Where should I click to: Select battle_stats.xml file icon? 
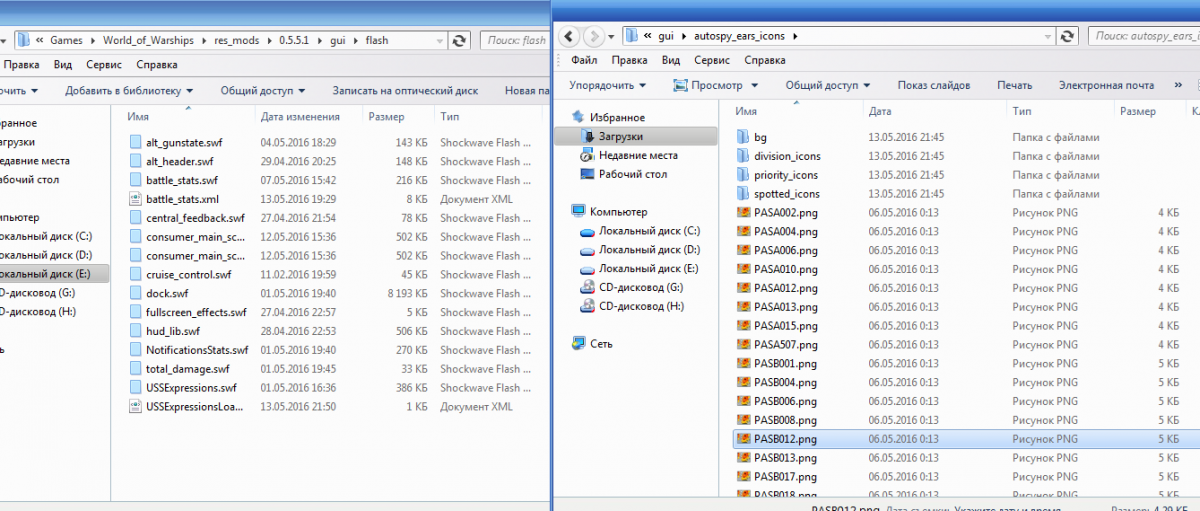136,199
